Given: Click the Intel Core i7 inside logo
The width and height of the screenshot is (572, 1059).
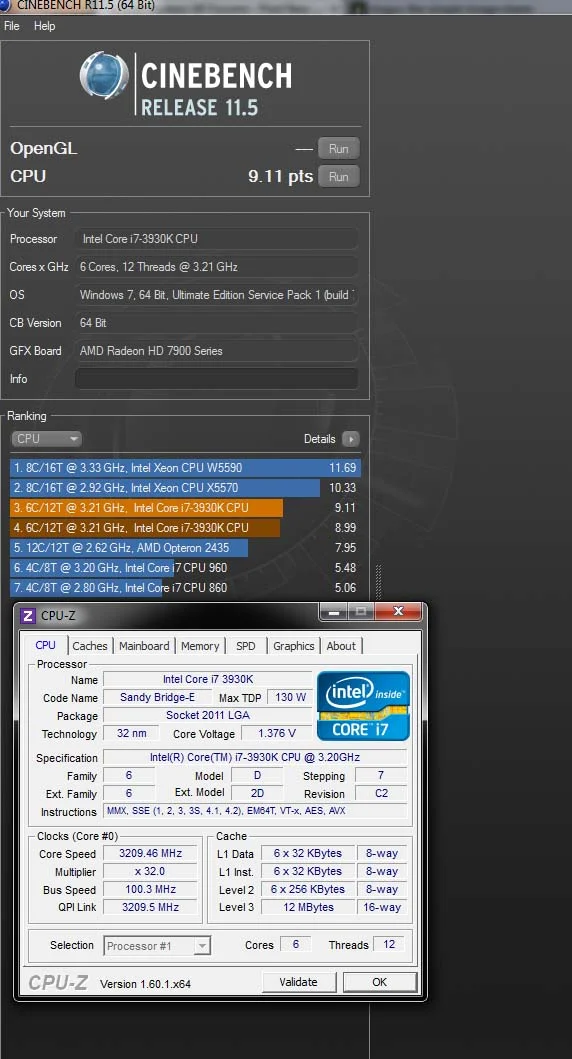Looking at the screenshot, I should click(x=363, y=705).
